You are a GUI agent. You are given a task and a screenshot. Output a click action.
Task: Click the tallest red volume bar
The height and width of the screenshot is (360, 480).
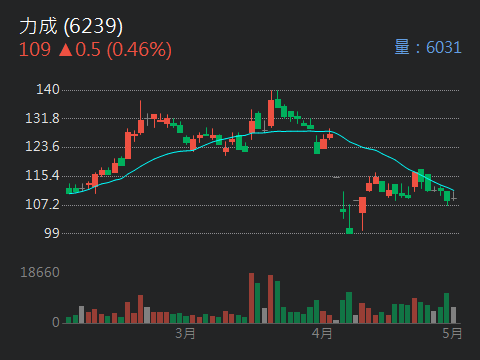click(x=251, y=298)
